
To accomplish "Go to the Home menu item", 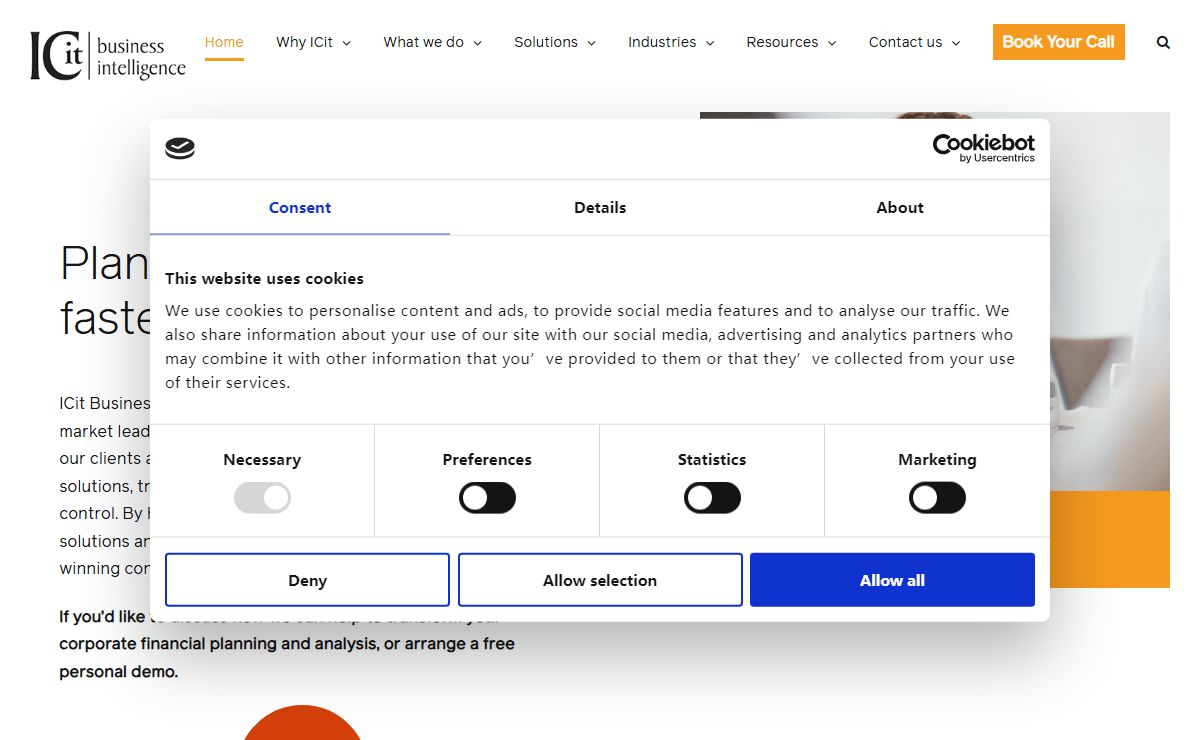I will [x=224, y=42].
